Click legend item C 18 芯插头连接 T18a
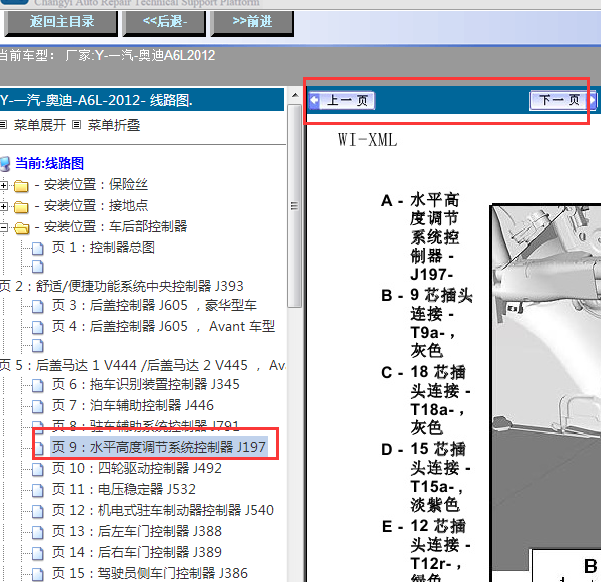The width and height of the screenshot is (601, 582). pyautogui.click(x=426, y=400)
